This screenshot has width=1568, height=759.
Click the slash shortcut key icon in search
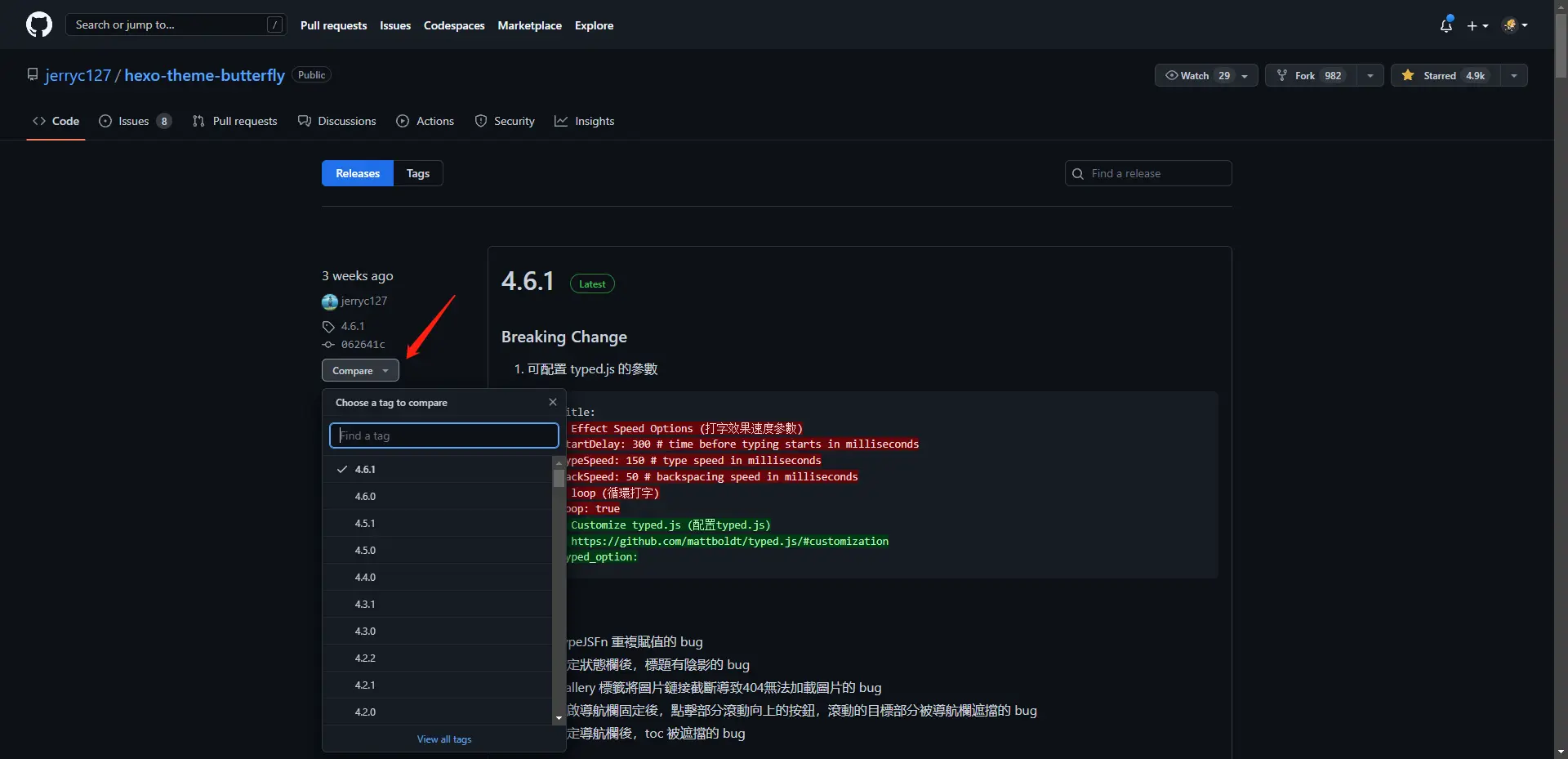(275, 25)
